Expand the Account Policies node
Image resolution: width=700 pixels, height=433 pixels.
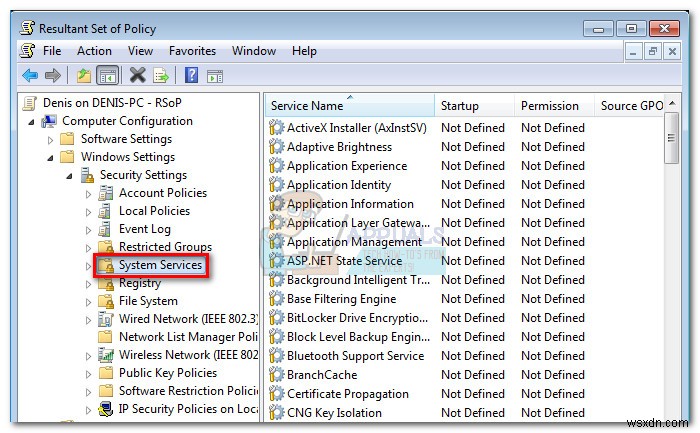tap(88, 193)
